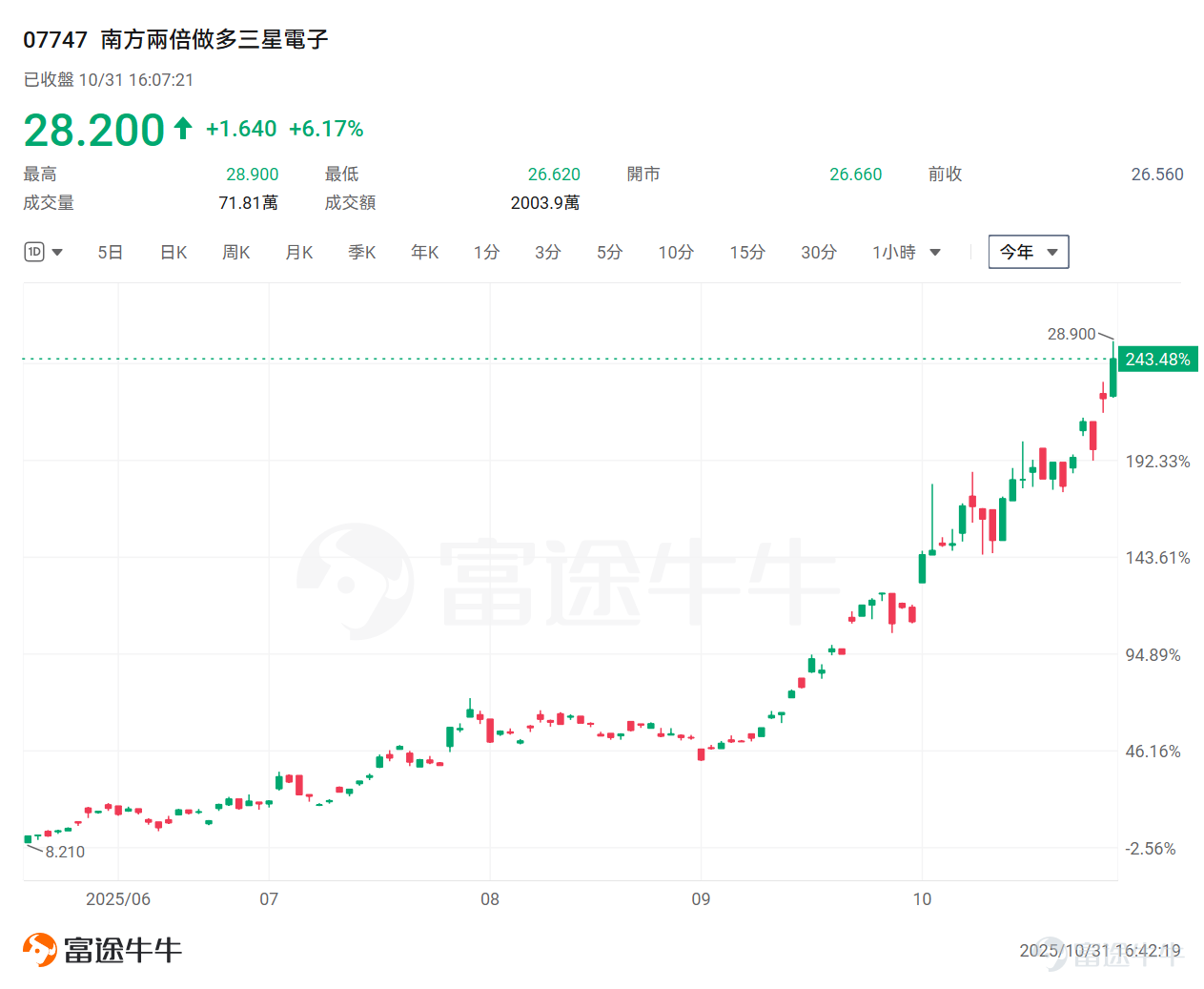Switch to the 5日 chart tab
This screenshot has width=1204, height=989.
111,253
